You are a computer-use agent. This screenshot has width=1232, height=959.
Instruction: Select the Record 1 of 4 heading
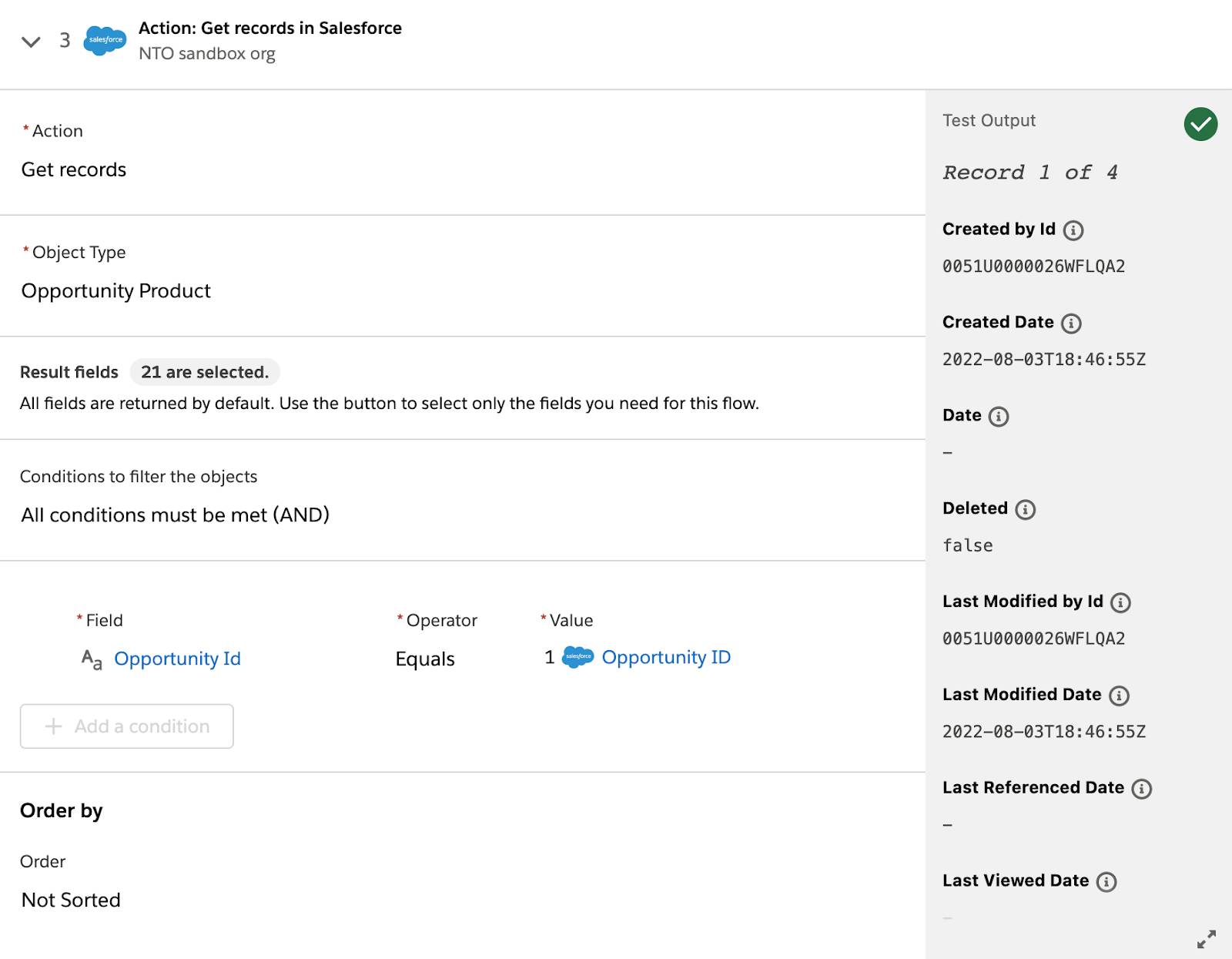[1030, 173]
